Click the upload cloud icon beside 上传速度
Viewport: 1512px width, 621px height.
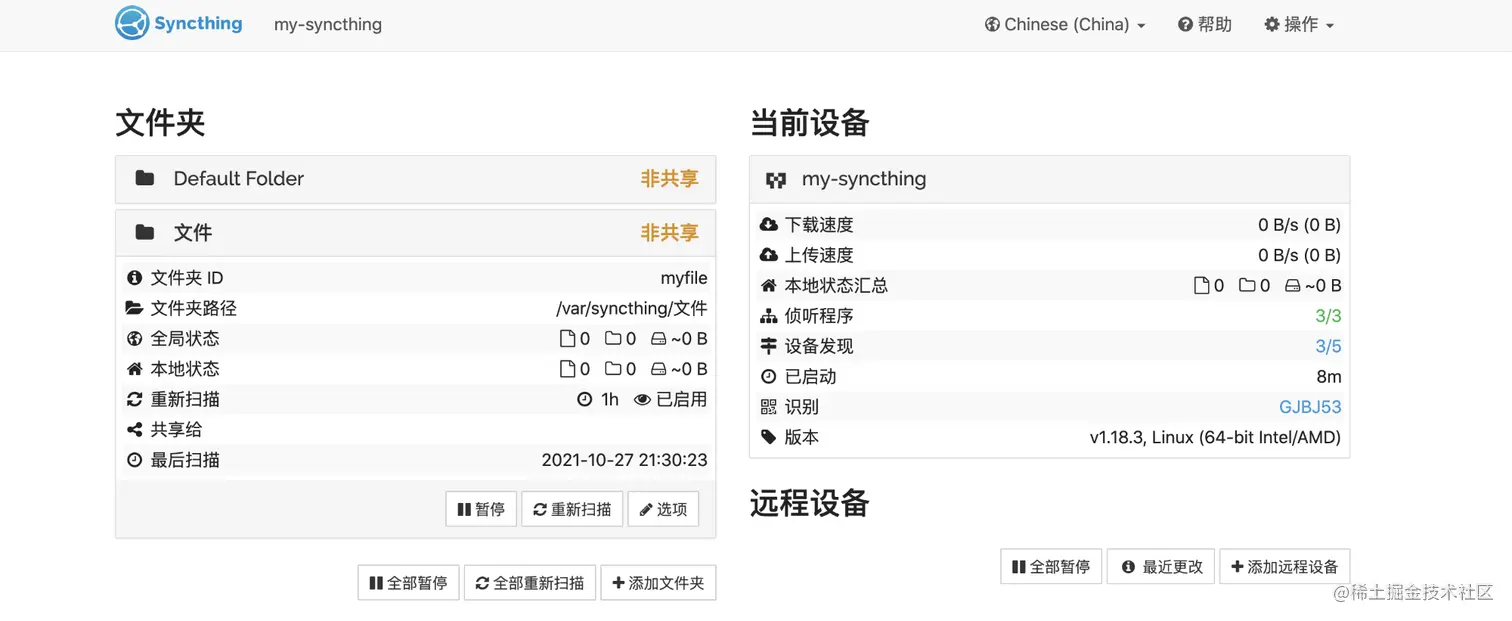pos(769,255)
